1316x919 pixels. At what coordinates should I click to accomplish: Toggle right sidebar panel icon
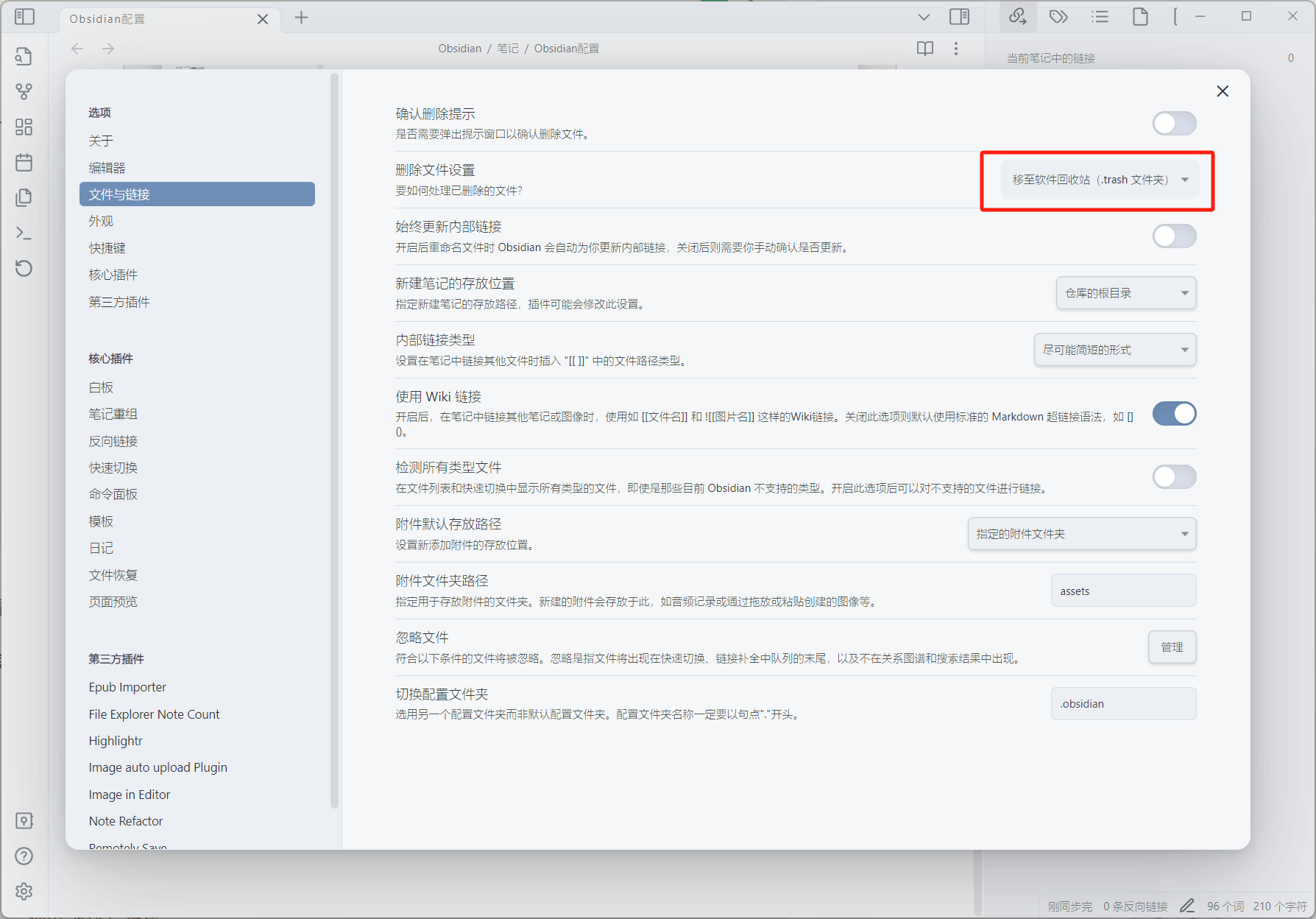960,17
